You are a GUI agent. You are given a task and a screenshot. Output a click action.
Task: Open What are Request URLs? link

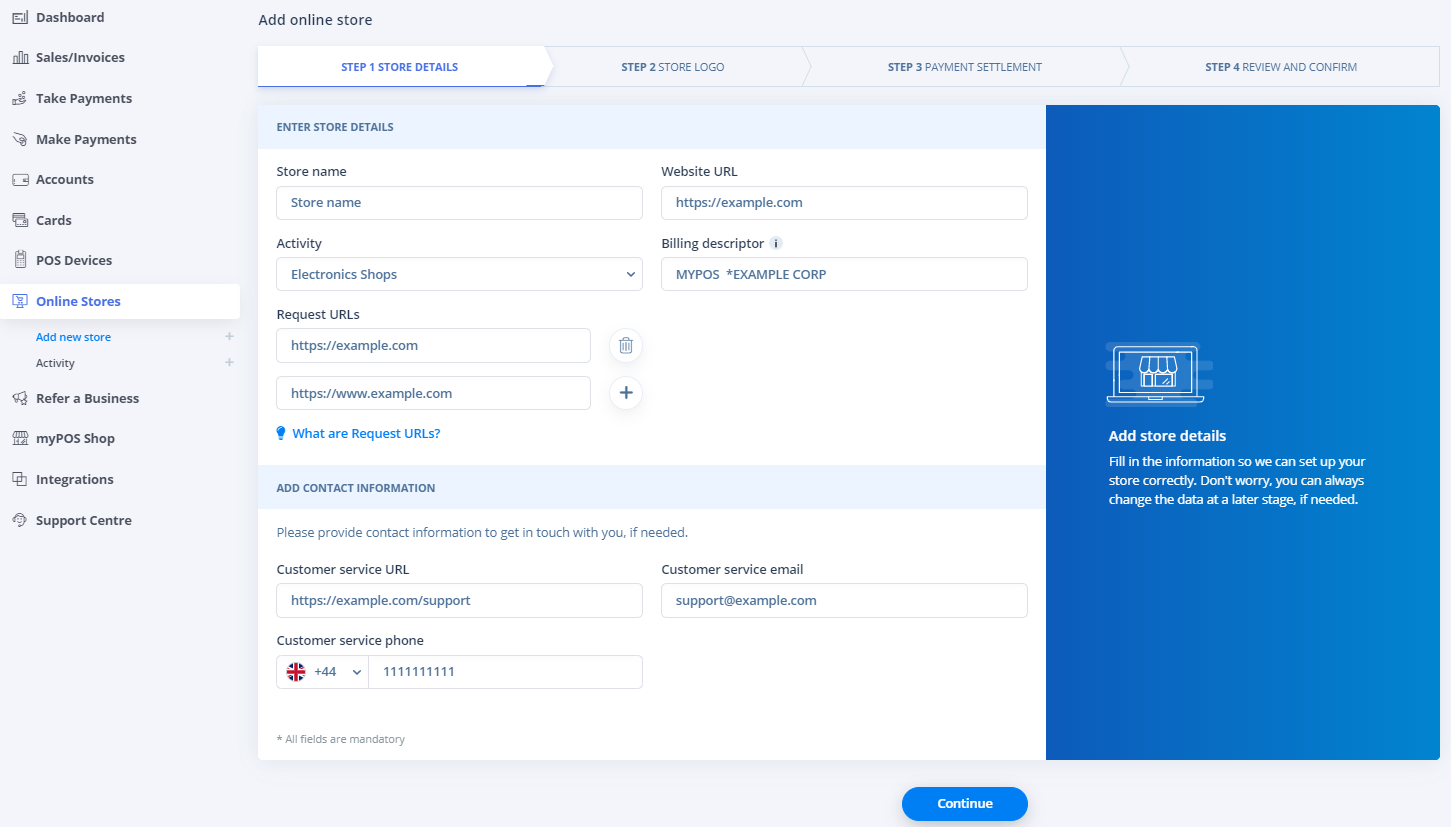(366, 434)
